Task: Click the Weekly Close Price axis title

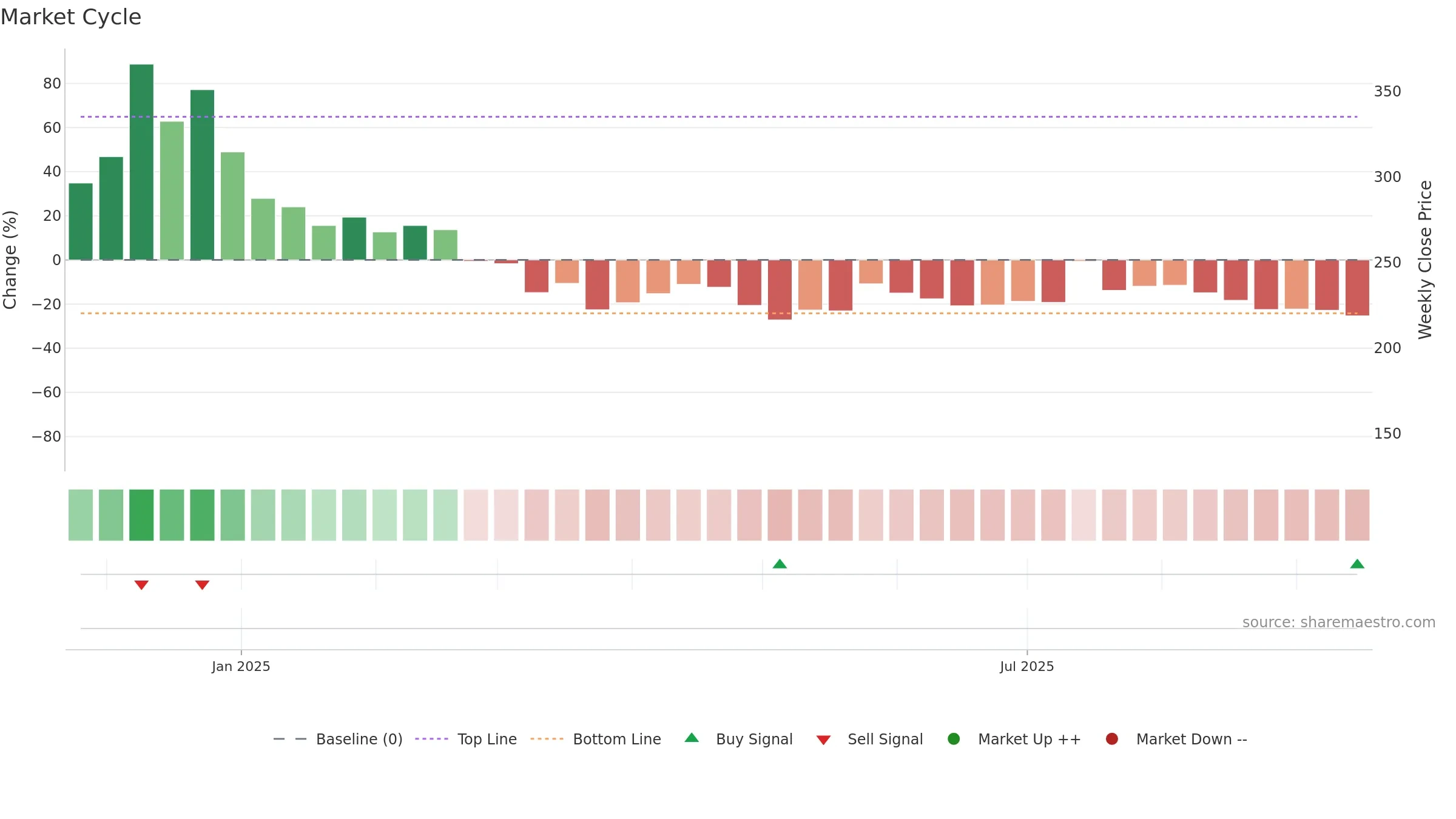Action: click(1425, 260)
